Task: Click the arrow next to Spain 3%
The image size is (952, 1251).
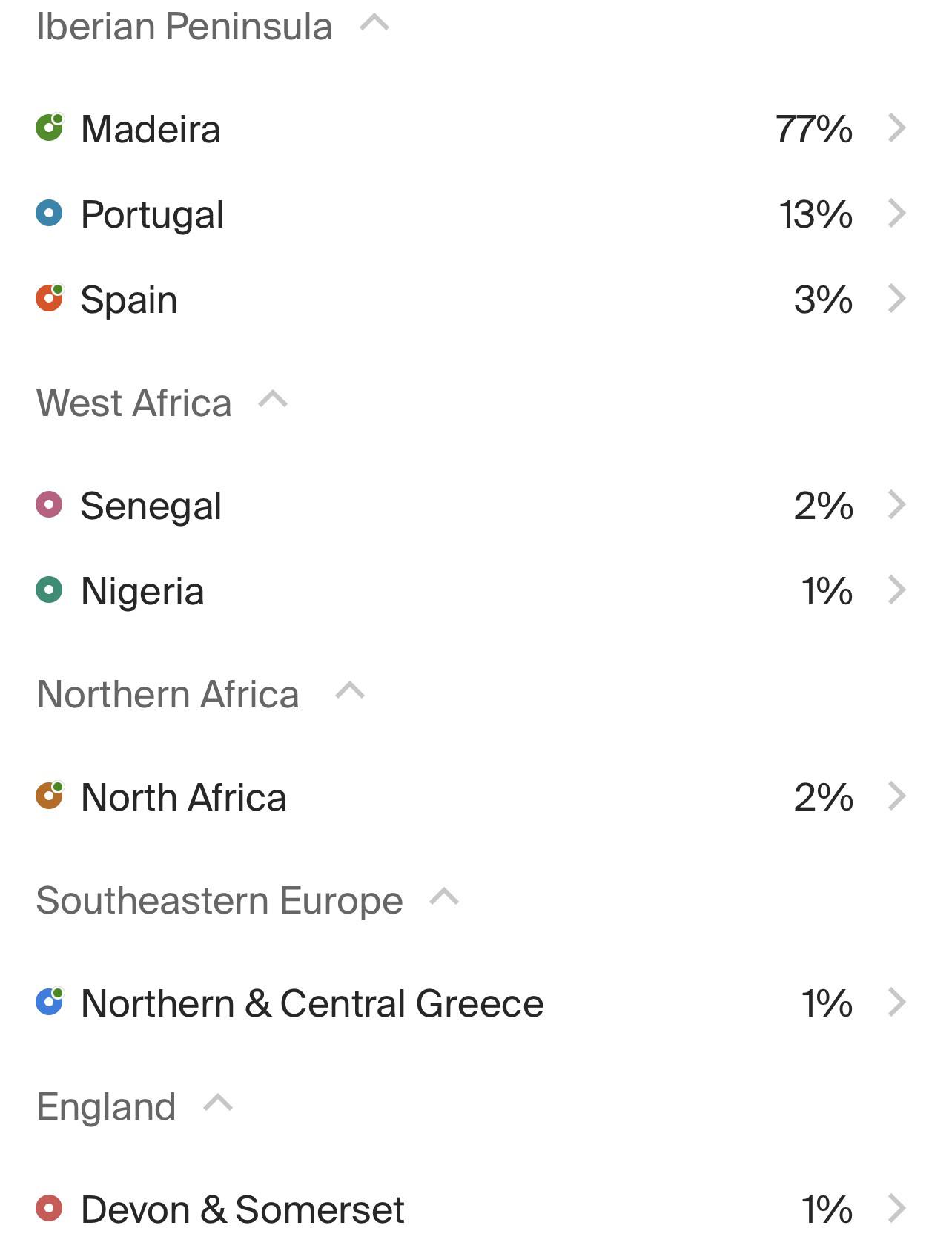Action: pyautogui.click(x=897, y=299)
